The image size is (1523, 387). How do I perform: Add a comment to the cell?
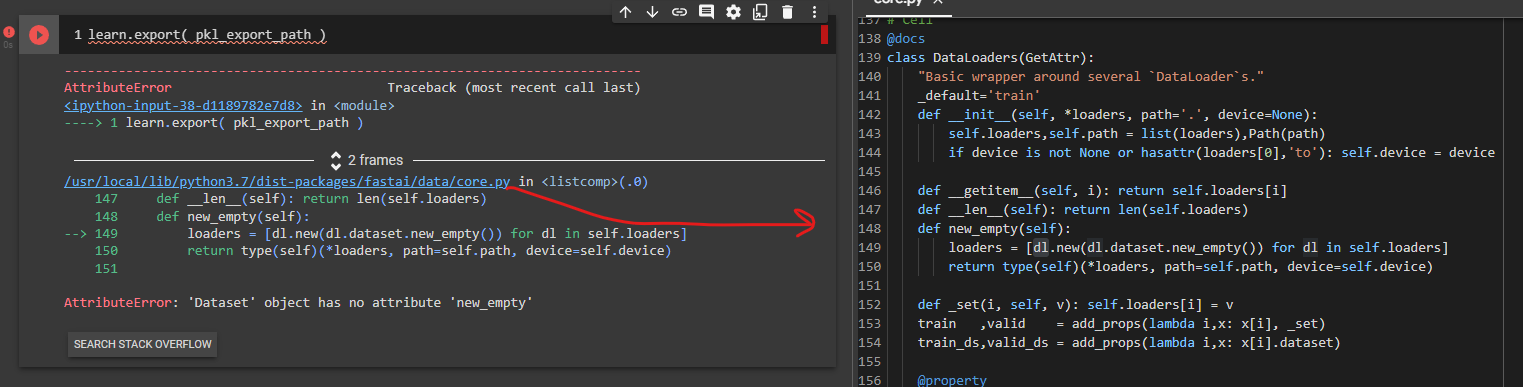[706, 12]
